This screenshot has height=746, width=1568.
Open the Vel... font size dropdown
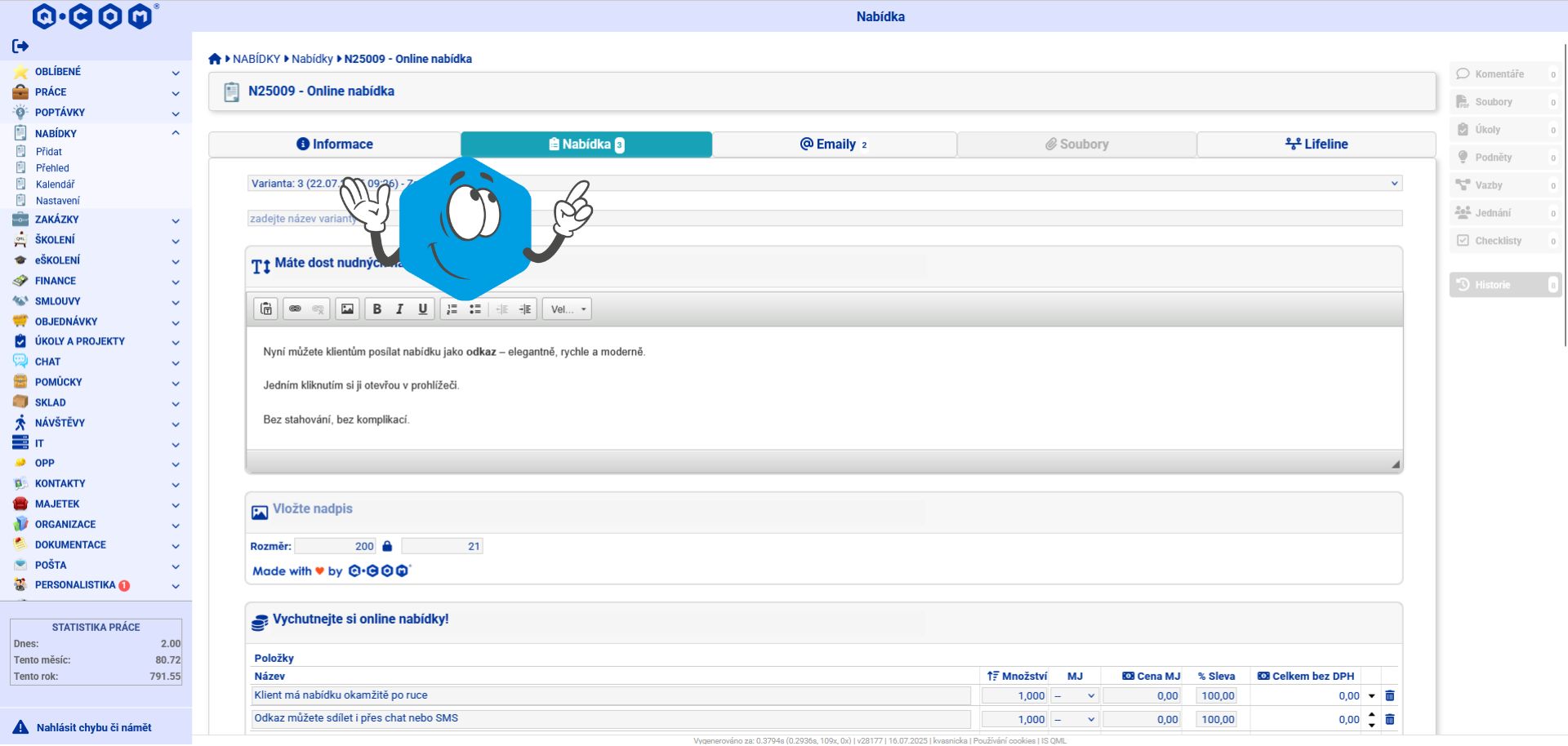click(x=567, y=309)
